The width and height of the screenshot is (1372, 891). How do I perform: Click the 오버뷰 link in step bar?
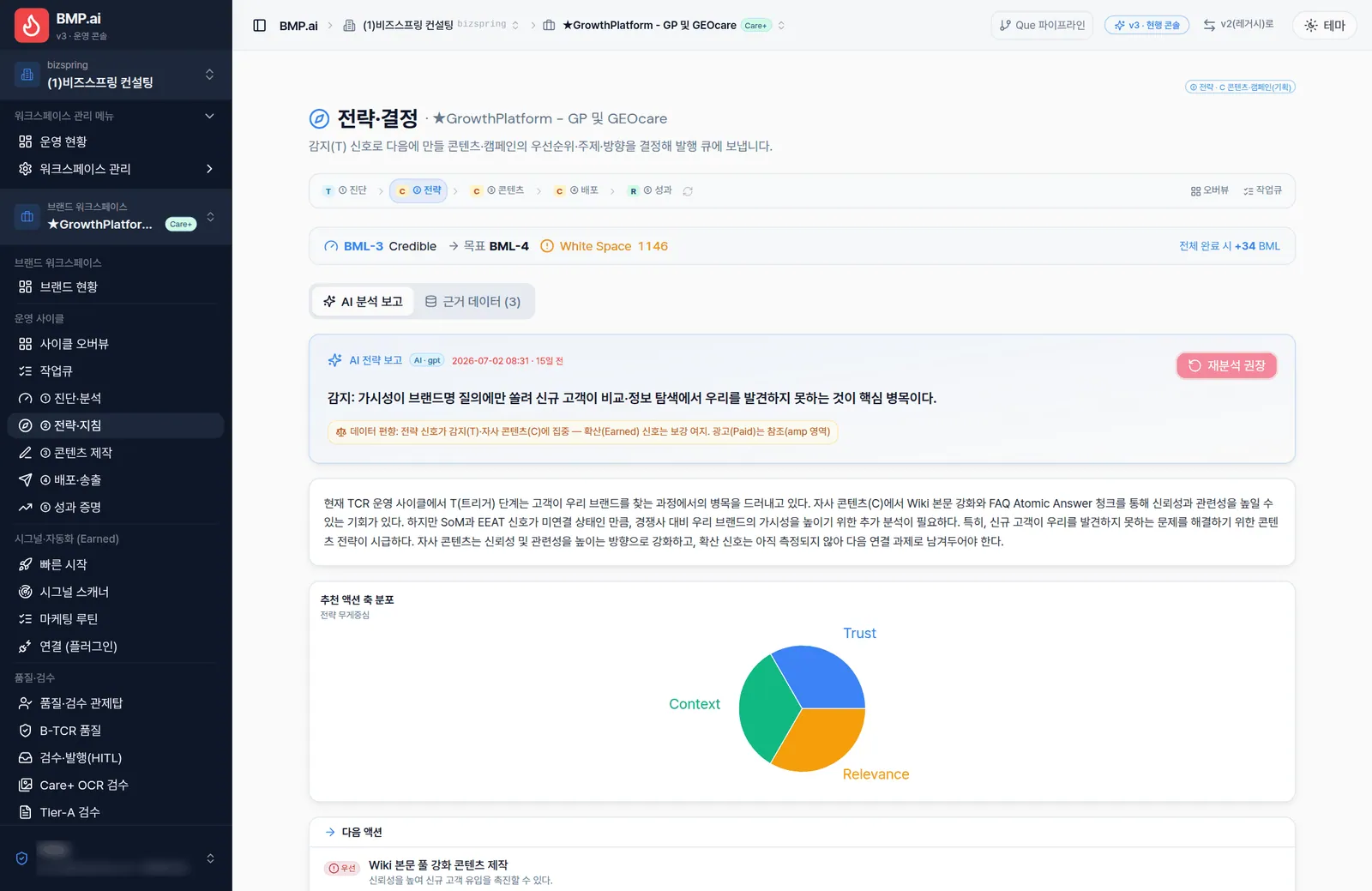click(1210, 190)
